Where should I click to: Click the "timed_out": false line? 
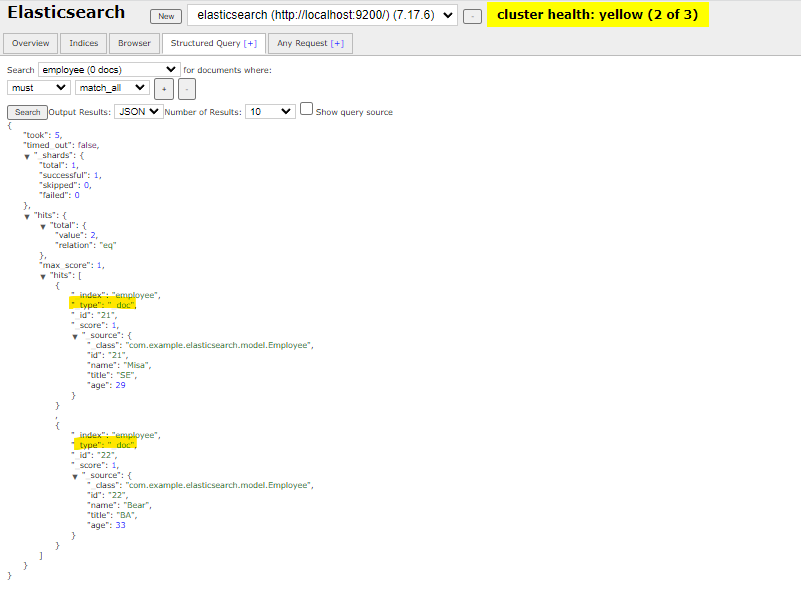tap(61, 145)
